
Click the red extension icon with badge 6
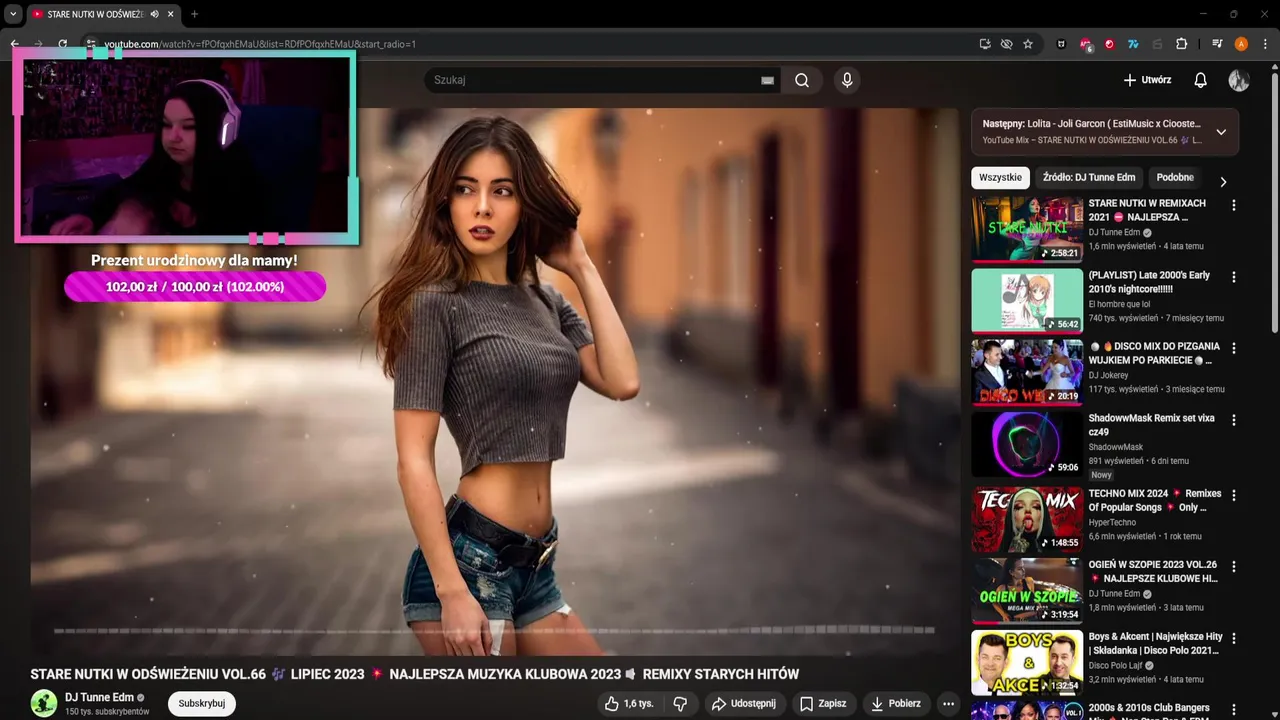click(1086, 44)
